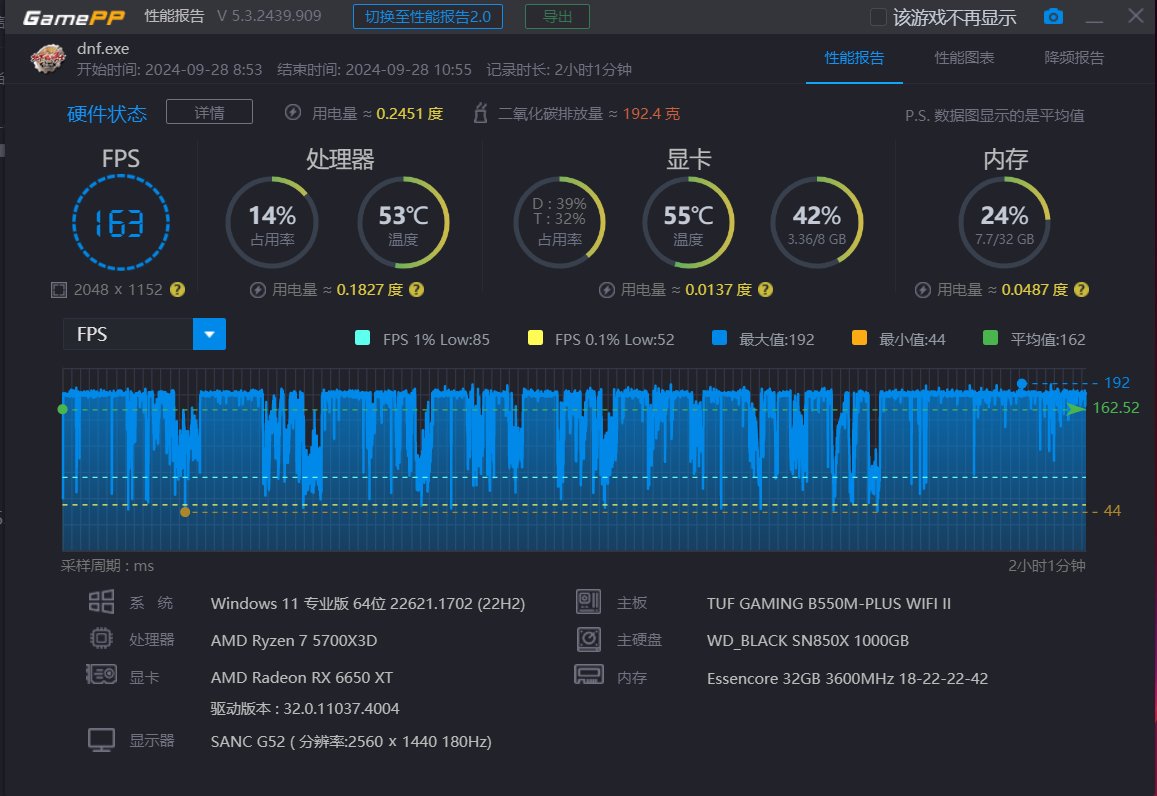Image resolution: width=1157 pixels, height=796 pixels.
Task: Click the graphics card icon in specs list
Action: coord(101,674)
